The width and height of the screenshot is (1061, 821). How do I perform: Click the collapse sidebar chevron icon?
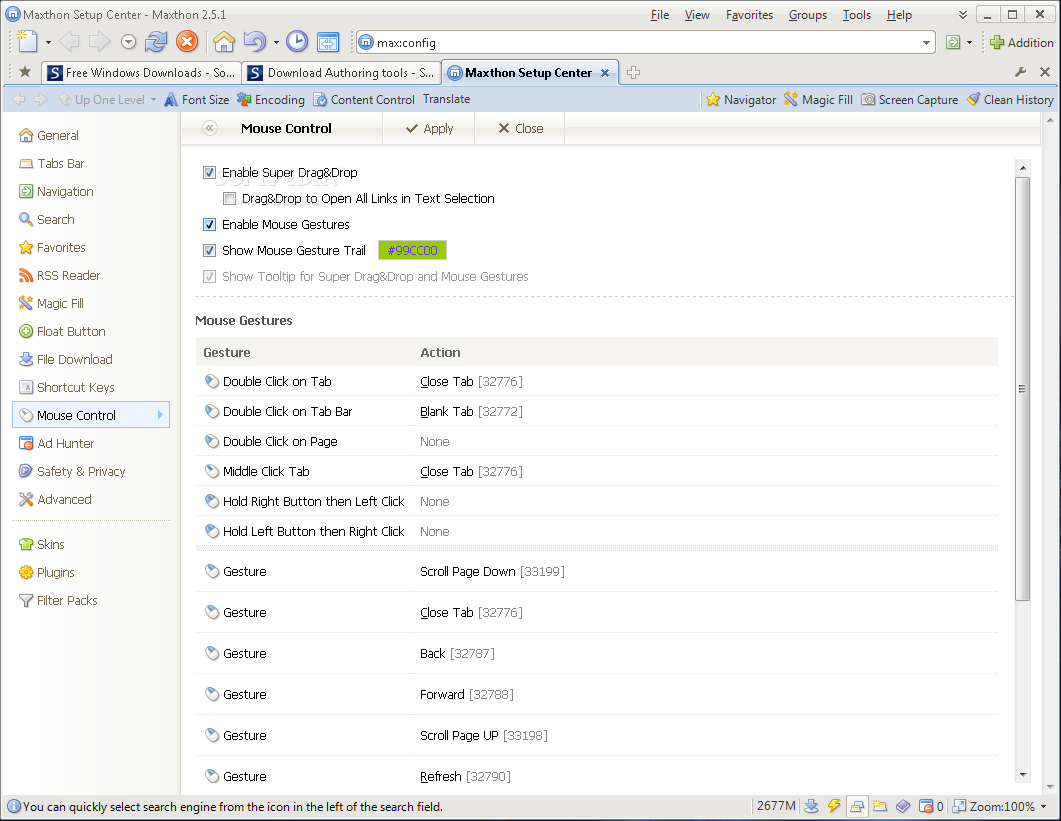pos(210,128)
